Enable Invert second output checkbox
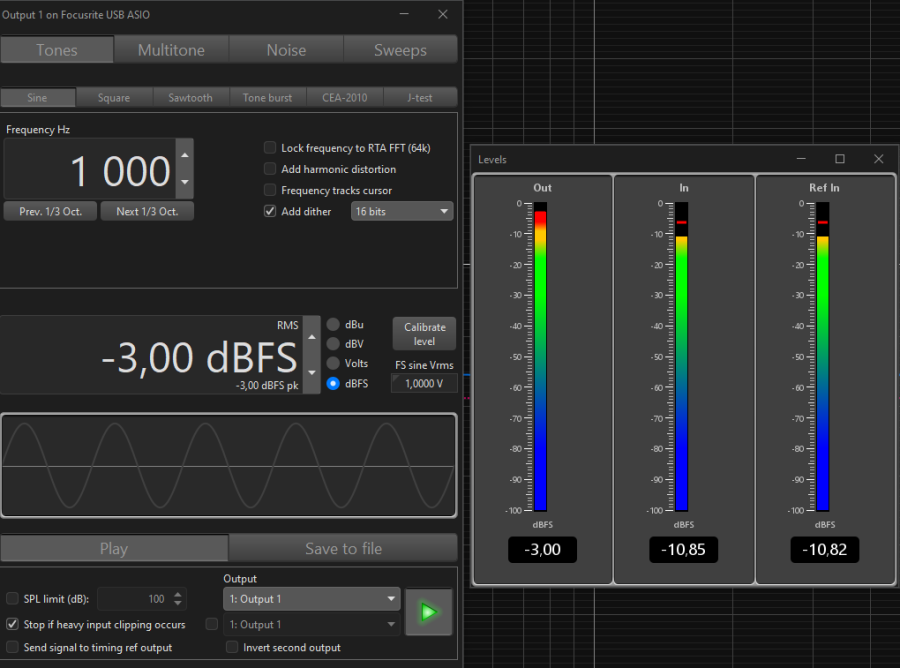This screenshot has width=900, height=668. coord(232,647)
